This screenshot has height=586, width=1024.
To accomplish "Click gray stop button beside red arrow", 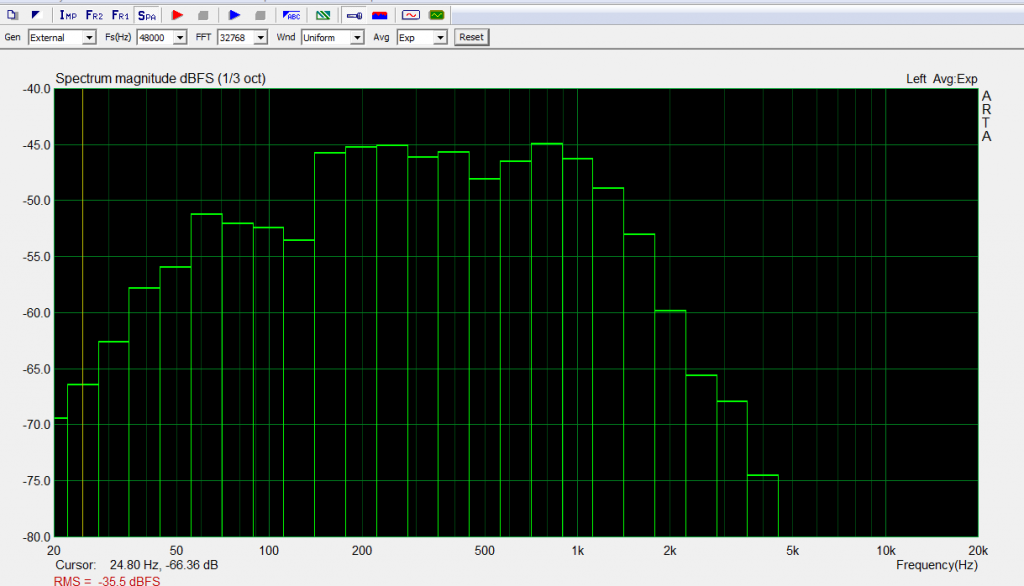I will pyautogui.click(x=203, y=15).
